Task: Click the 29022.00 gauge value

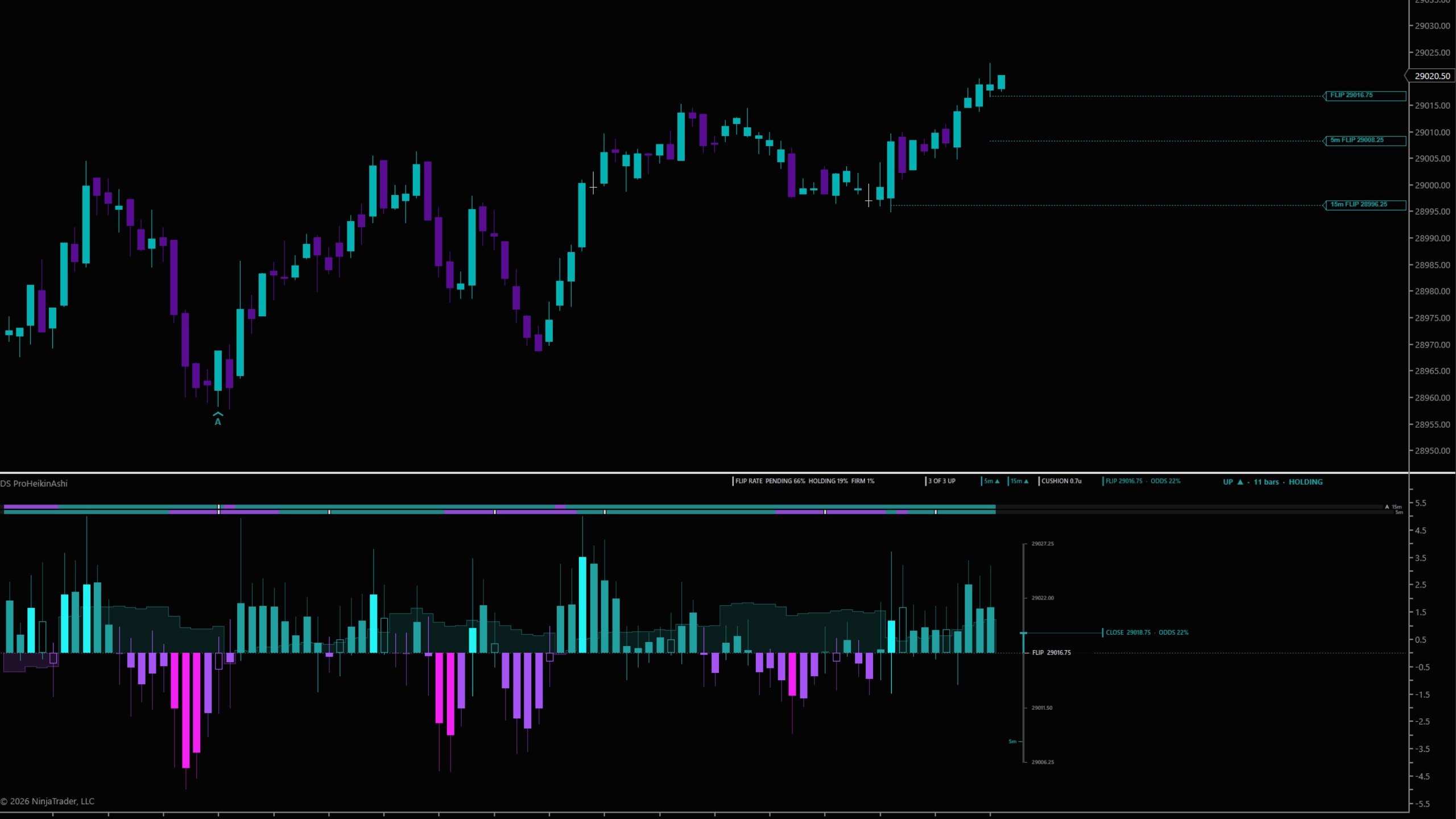Action: tap(1043, 598)
